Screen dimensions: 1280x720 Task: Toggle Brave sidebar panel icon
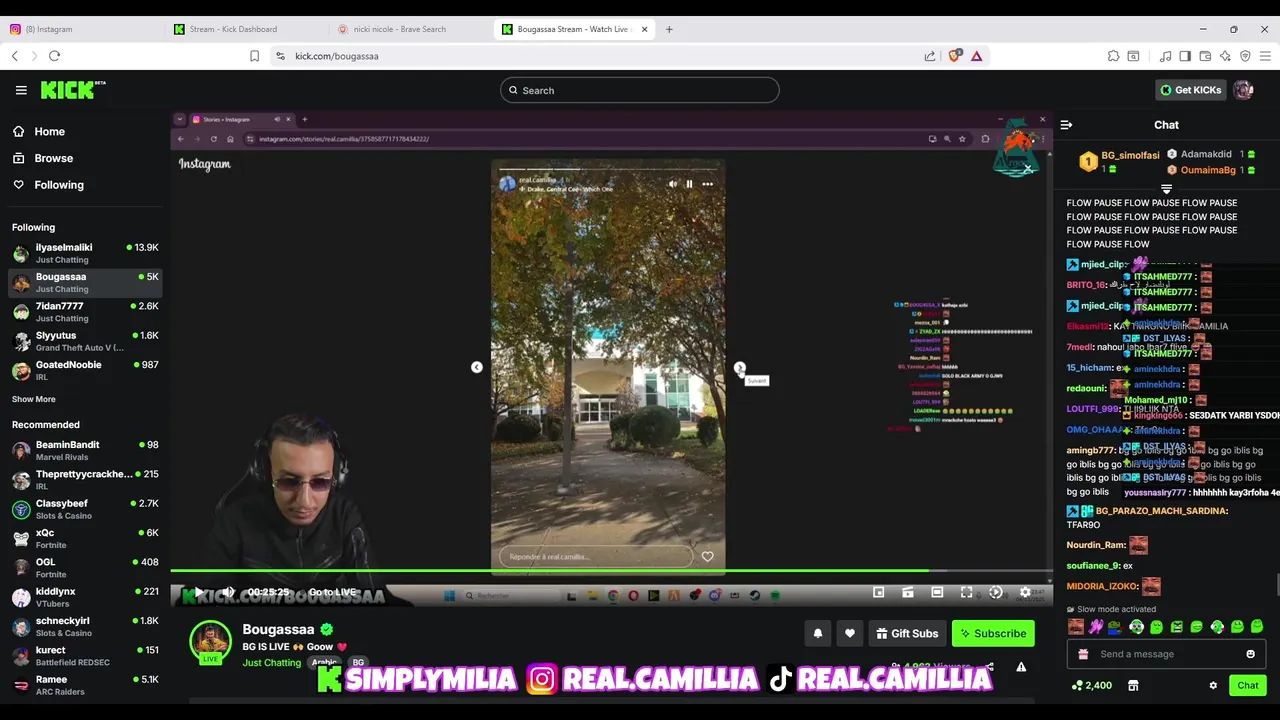1185,56
